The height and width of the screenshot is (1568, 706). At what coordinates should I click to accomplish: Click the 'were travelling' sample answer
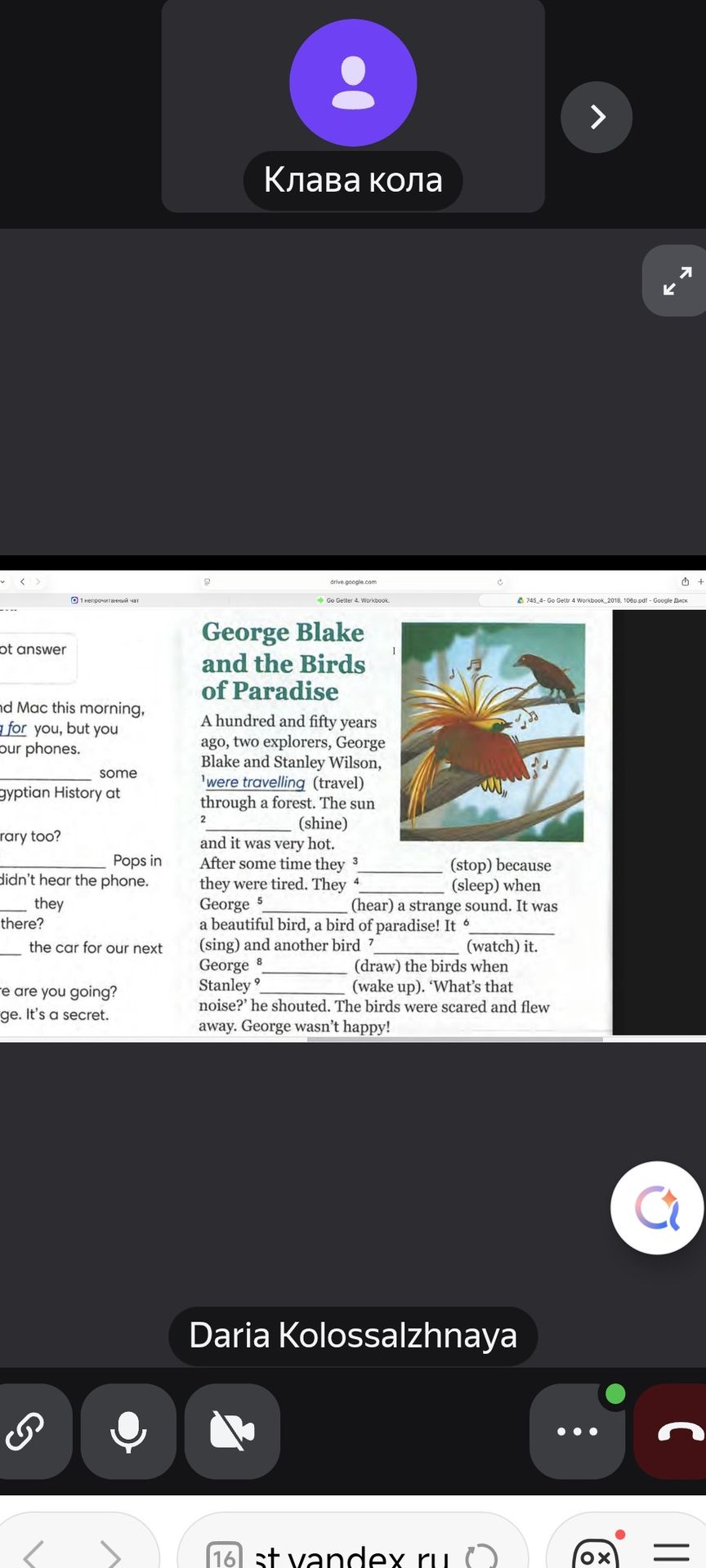click(x=255, y=782)
